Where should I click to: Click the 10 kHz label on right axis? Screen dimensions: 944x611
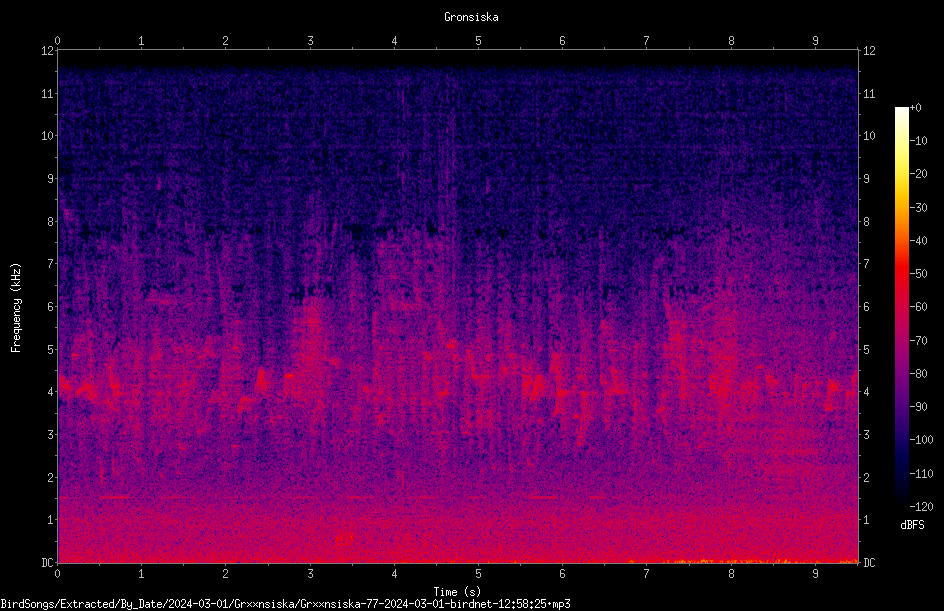869,136
